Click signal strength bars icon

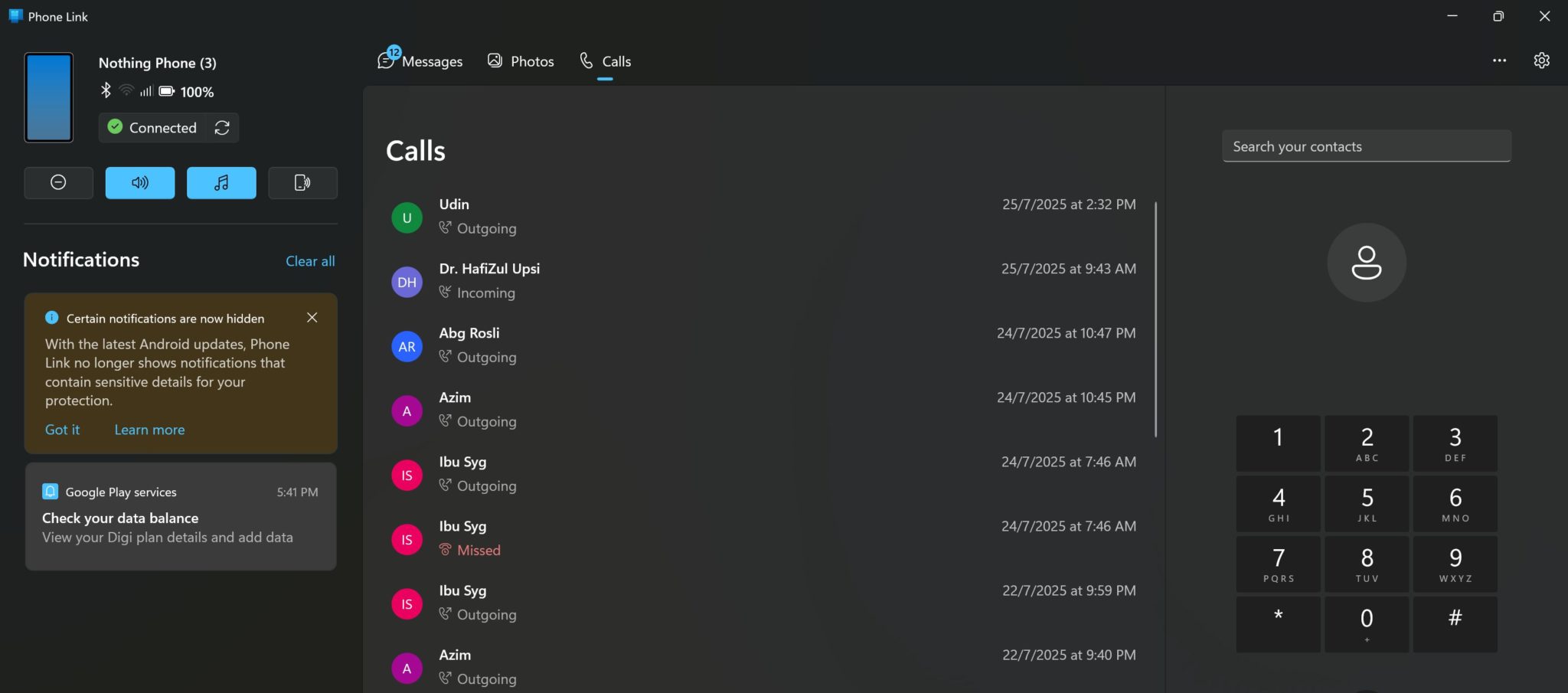(145, 91)
